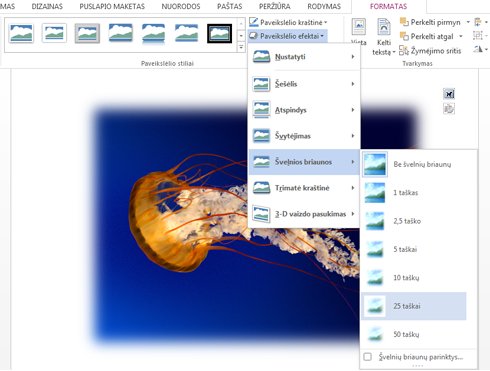Open the group objects dropdown

[480, 36]
